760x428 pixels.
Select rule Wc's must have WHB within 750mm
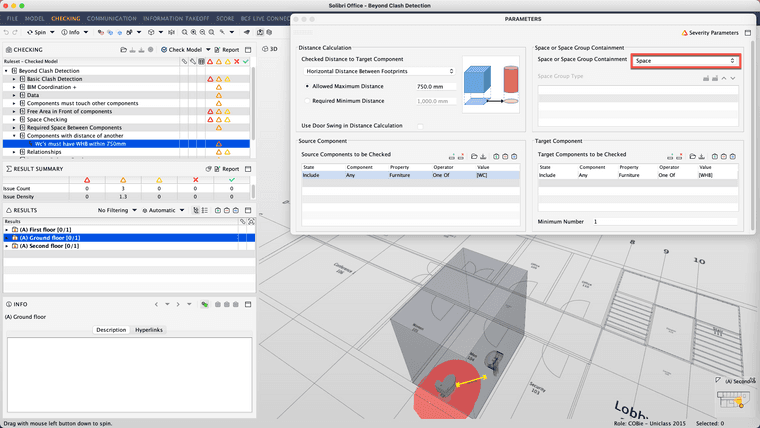(x=127, y=144)
